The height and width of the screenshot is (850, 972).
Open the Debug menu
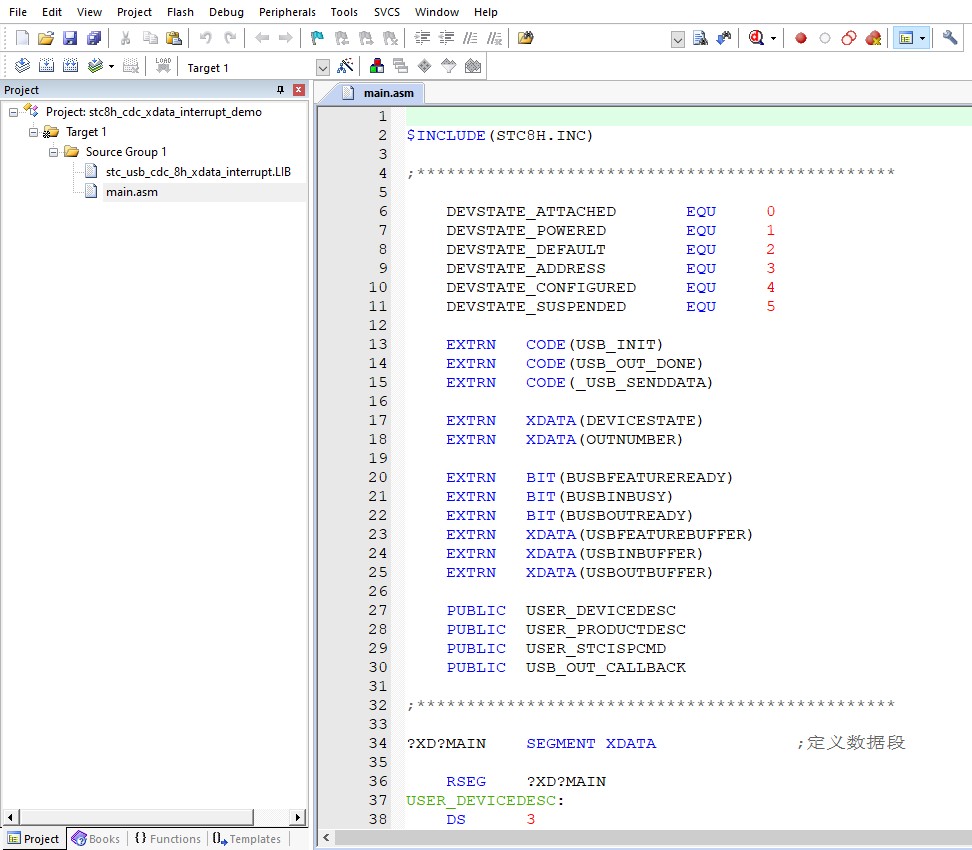click(226, 12)
